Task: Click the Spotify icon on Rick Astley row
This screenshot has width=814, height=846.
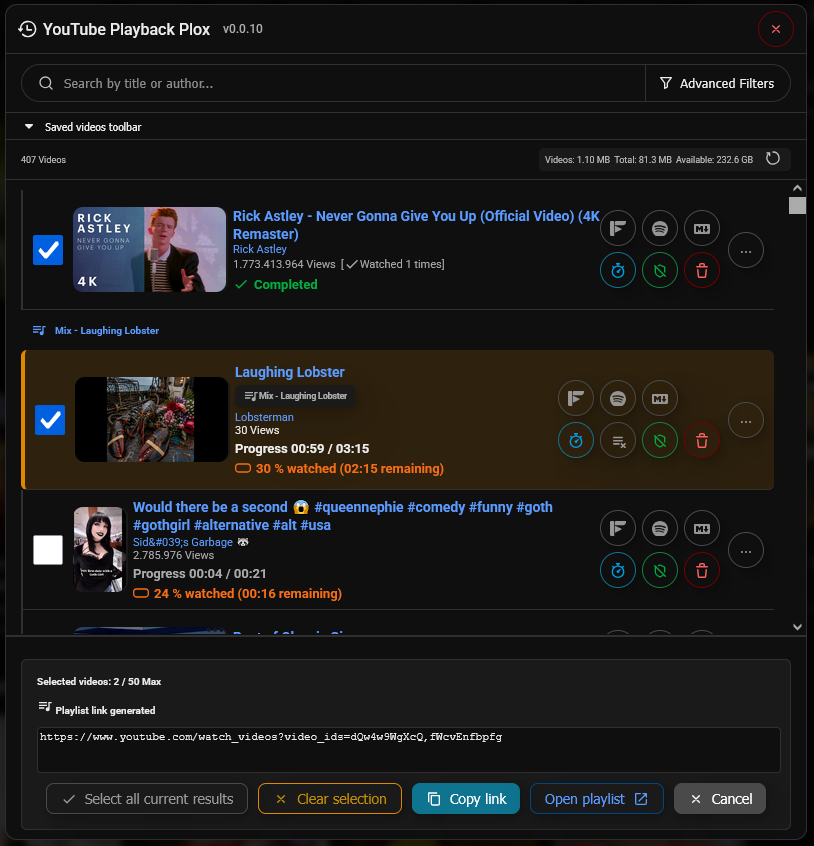Action: point(660,228)
